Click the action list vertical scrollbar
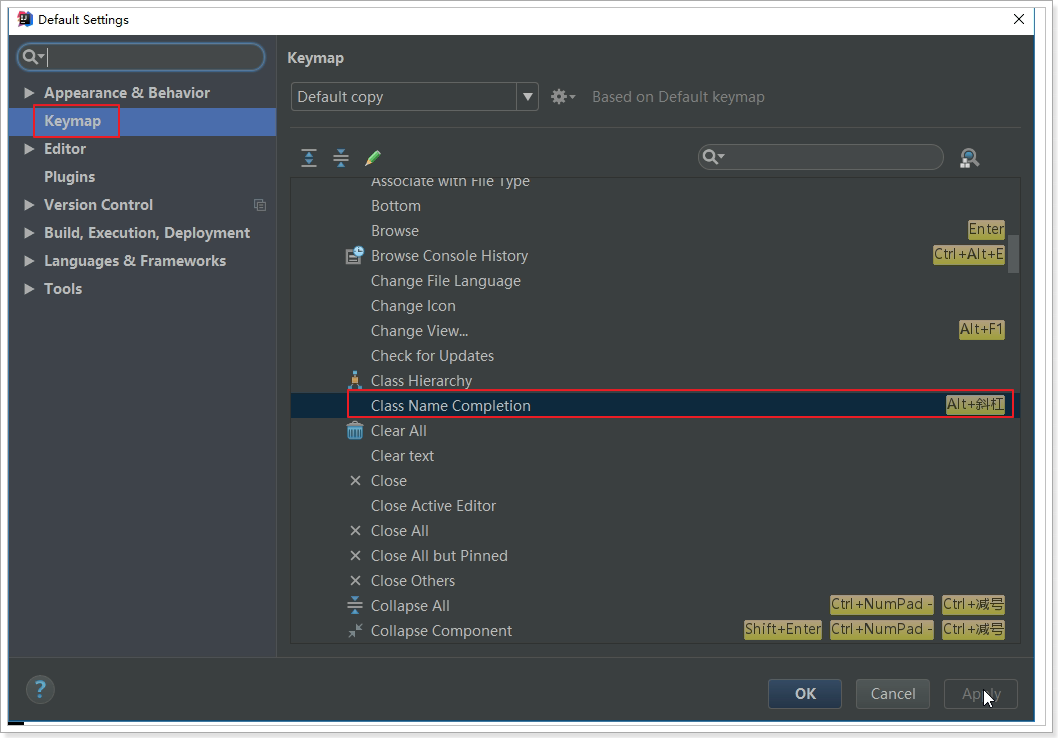This screenshot has height=738, width=1058. coord(1013,254)
